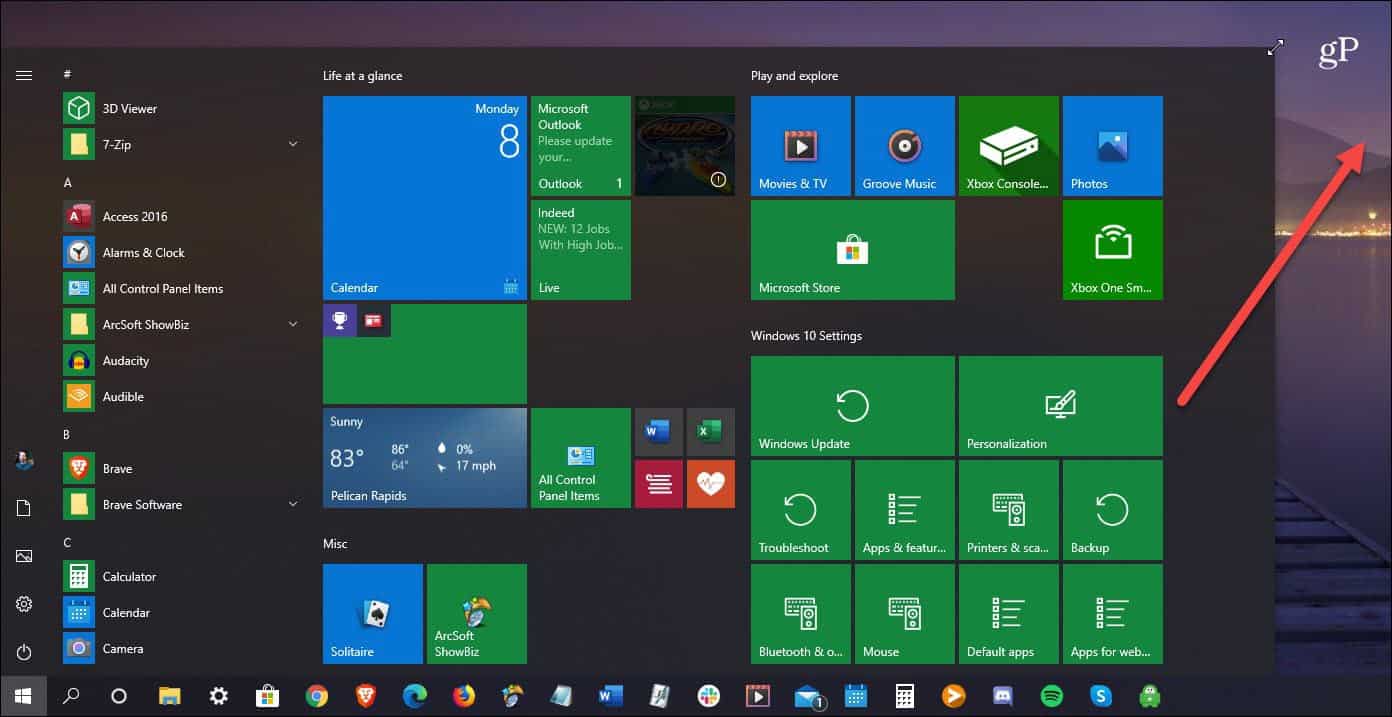
Task: Select the letter A section header
Action: [68, 183]
